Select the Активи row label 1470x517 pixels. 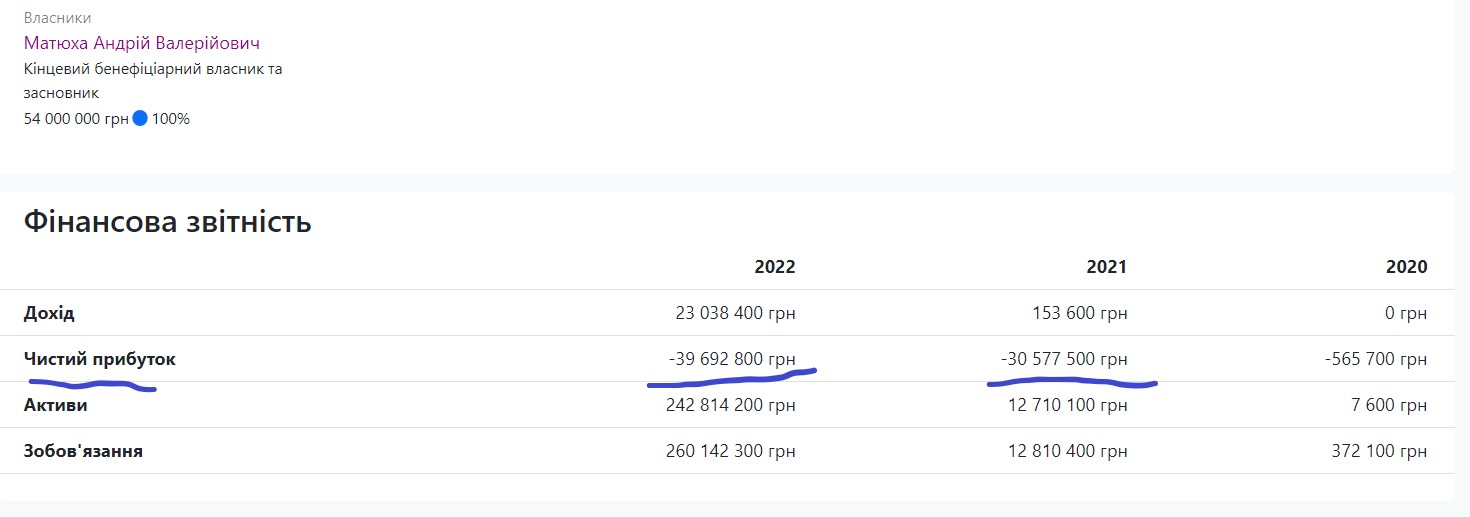(x=55, y=405)
